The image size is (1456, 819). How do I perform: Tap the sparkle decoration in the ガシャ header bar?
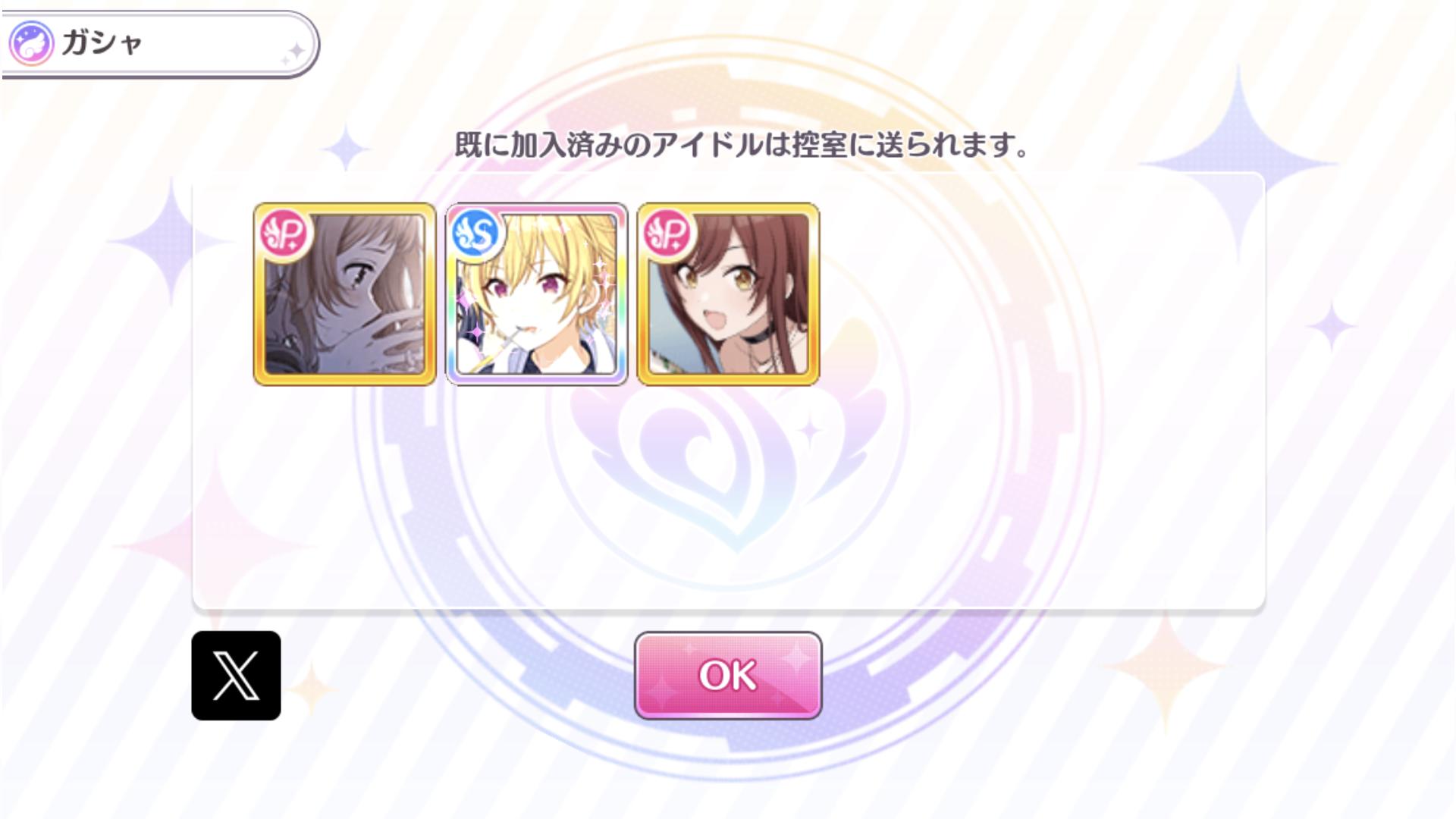[293, 53]
